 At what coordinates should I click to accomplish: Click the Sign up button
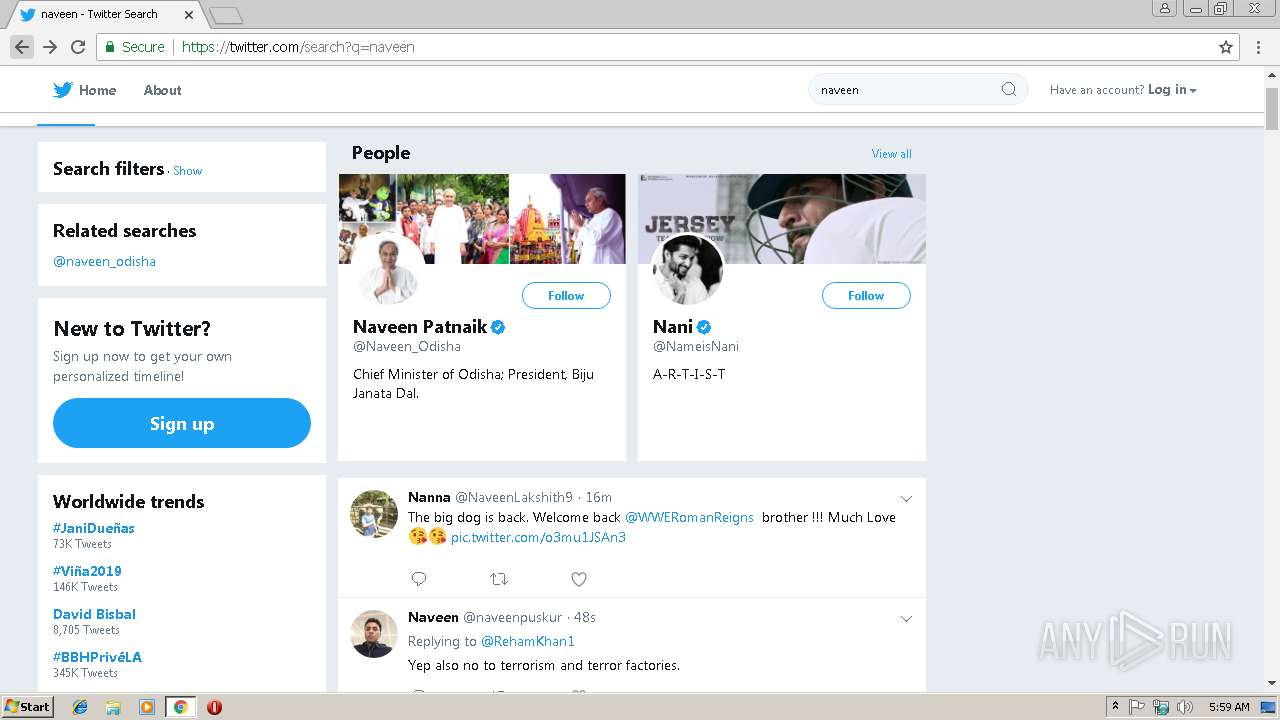click(182, 423)
